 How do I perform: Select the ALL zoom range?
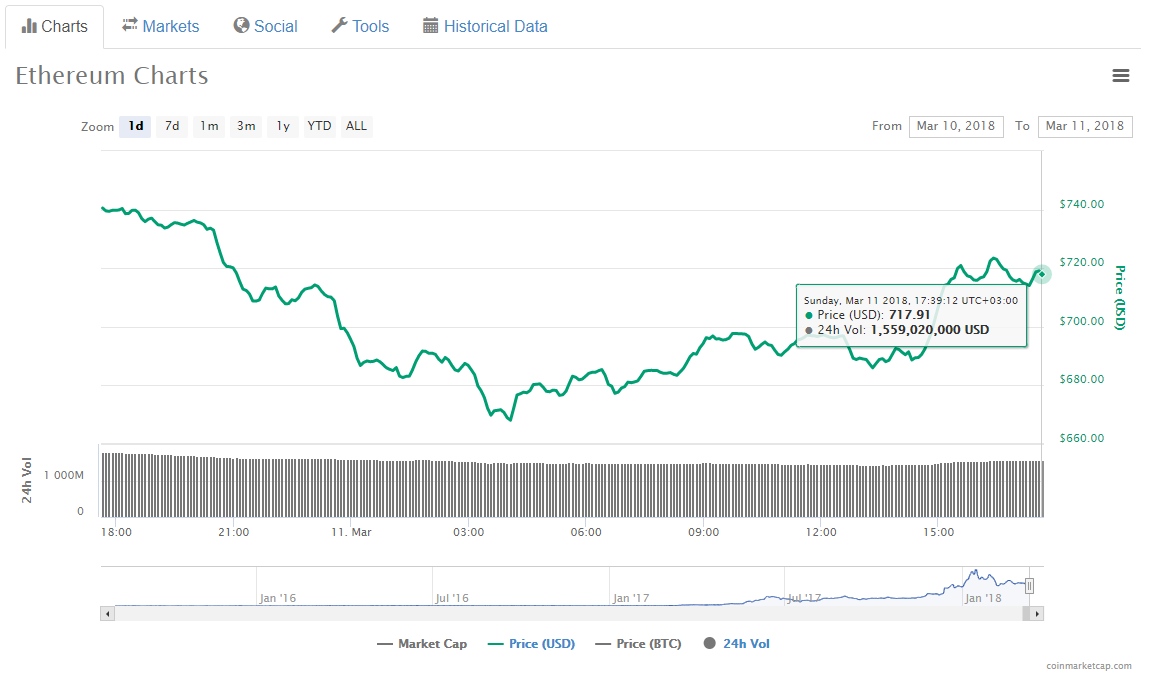(356, 126)
